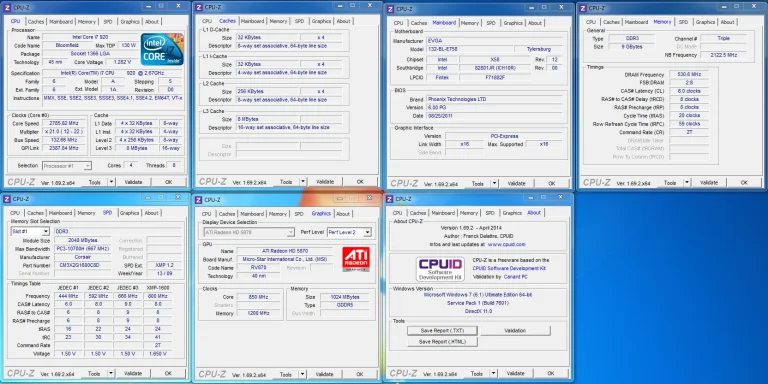Click the Code Name value Bloomfield
Screen dimensions: 768x384
[x=67, y=46]
